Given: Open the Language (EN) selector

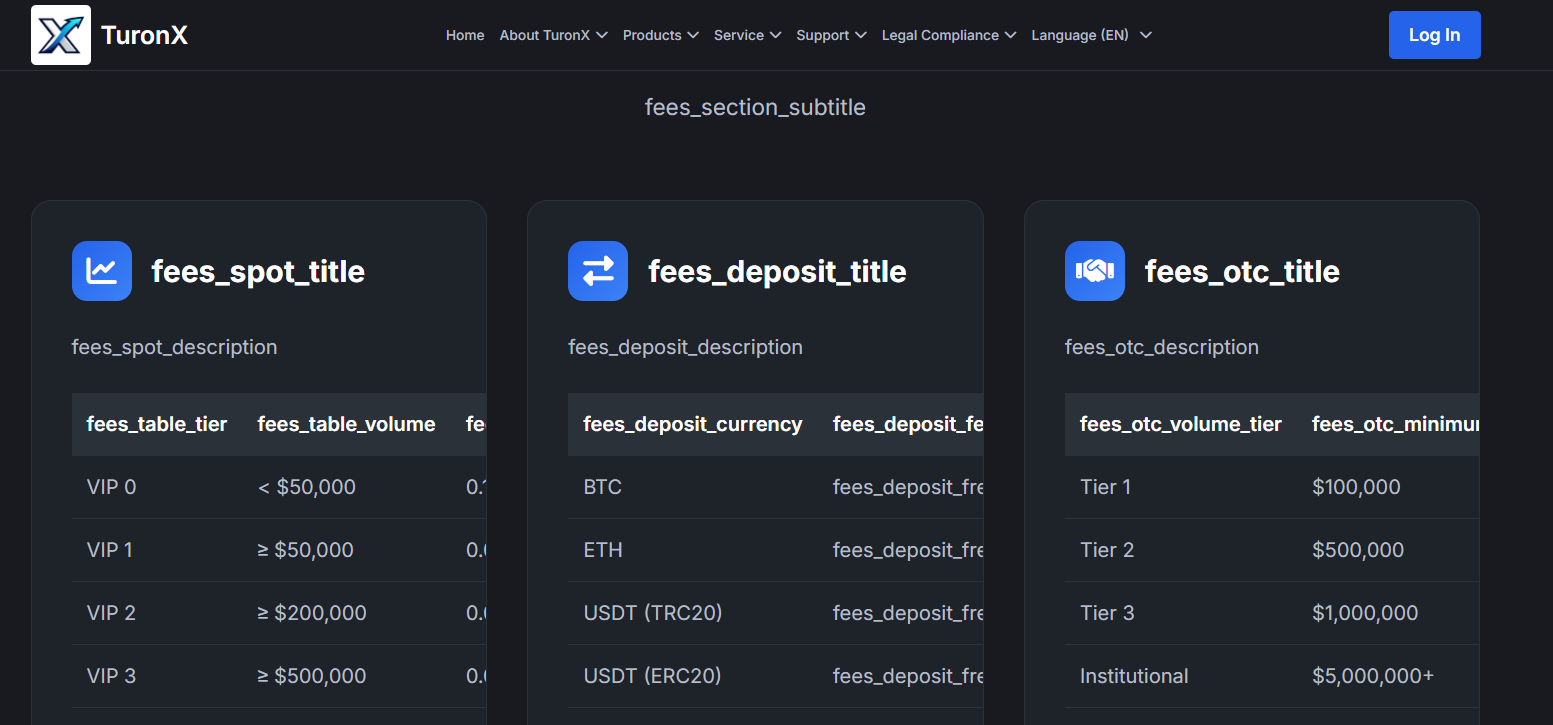Looking at the screenshot, I should (1091, 35).
